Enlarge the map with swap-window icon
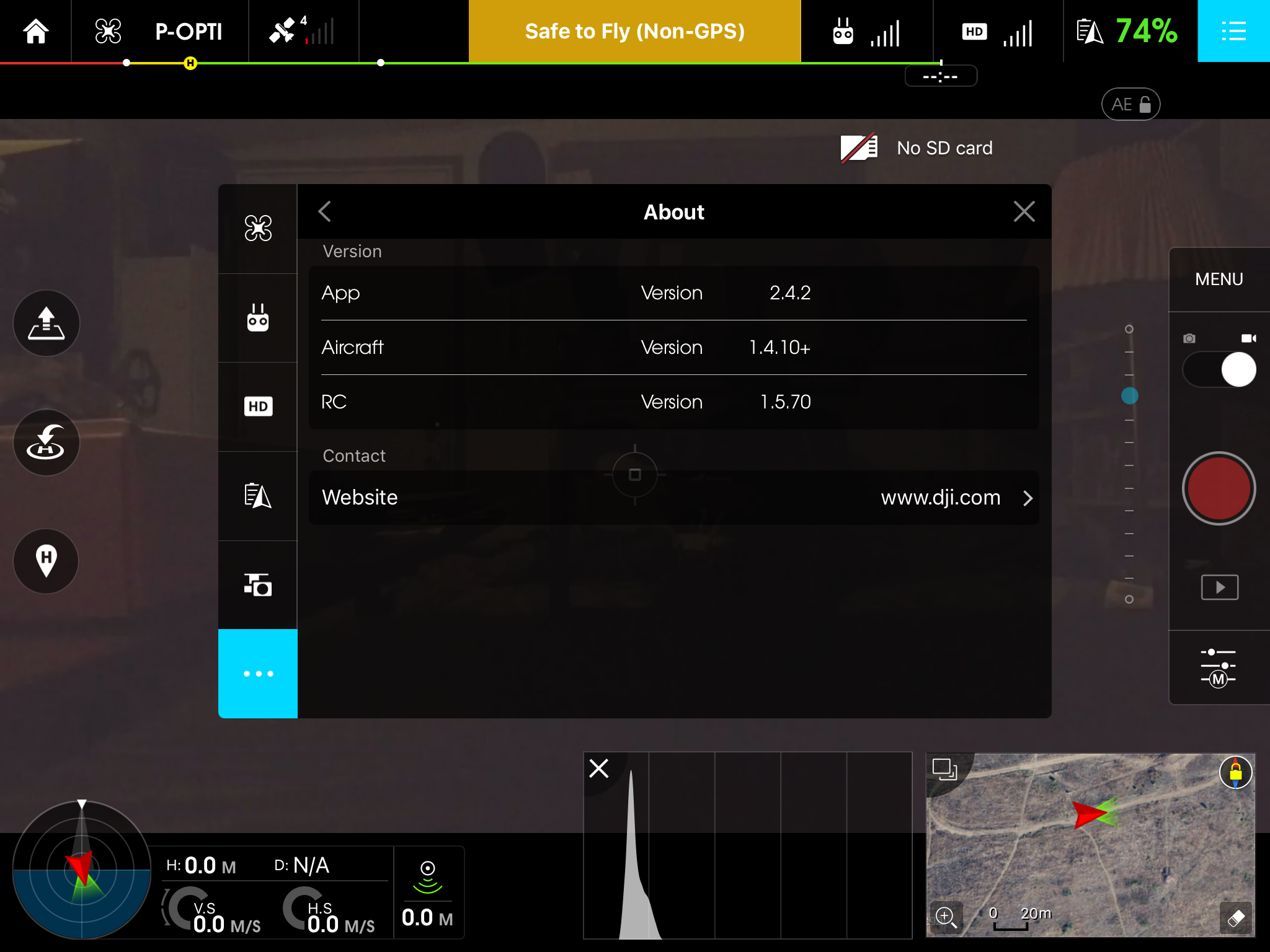Screen dimensions: 1270x952 [x=945, y=769]
